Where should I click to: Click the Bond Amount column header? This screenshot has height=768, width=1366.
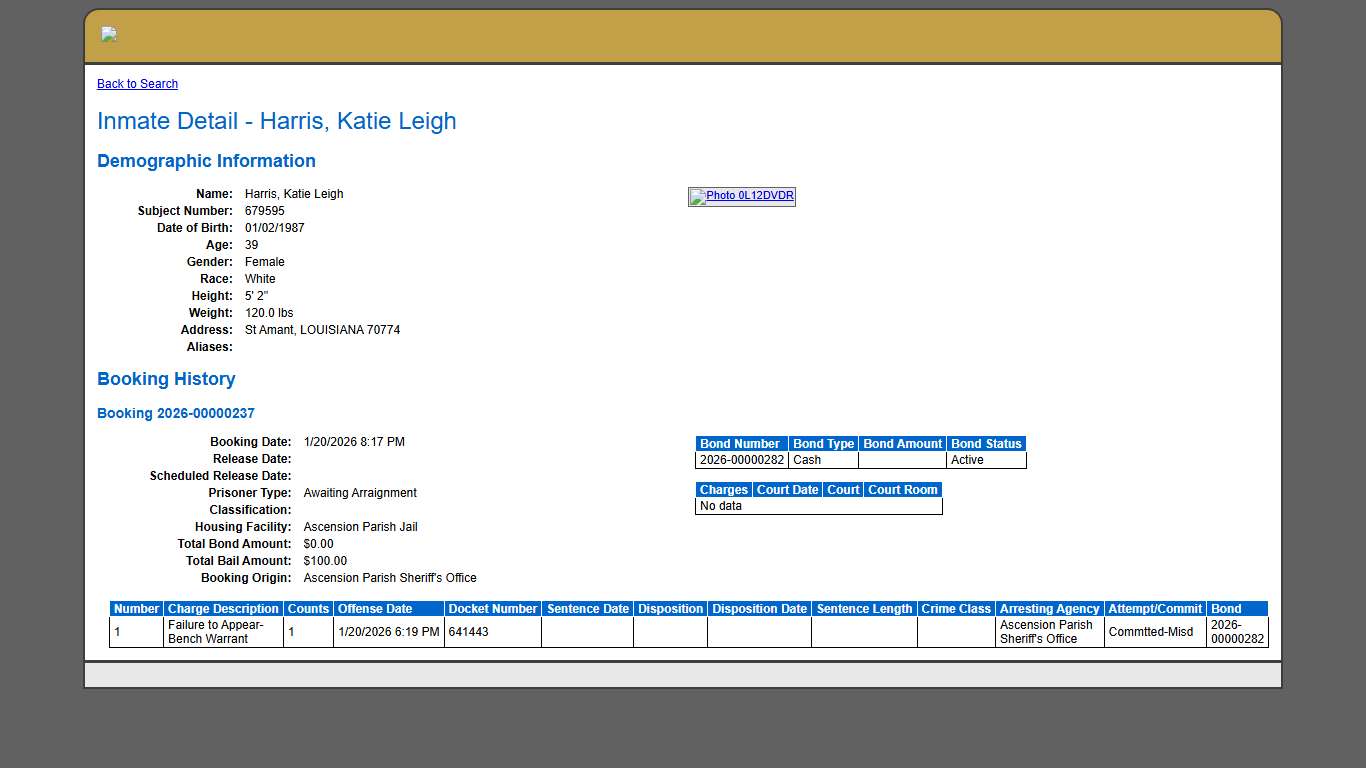tap(902, 444)
